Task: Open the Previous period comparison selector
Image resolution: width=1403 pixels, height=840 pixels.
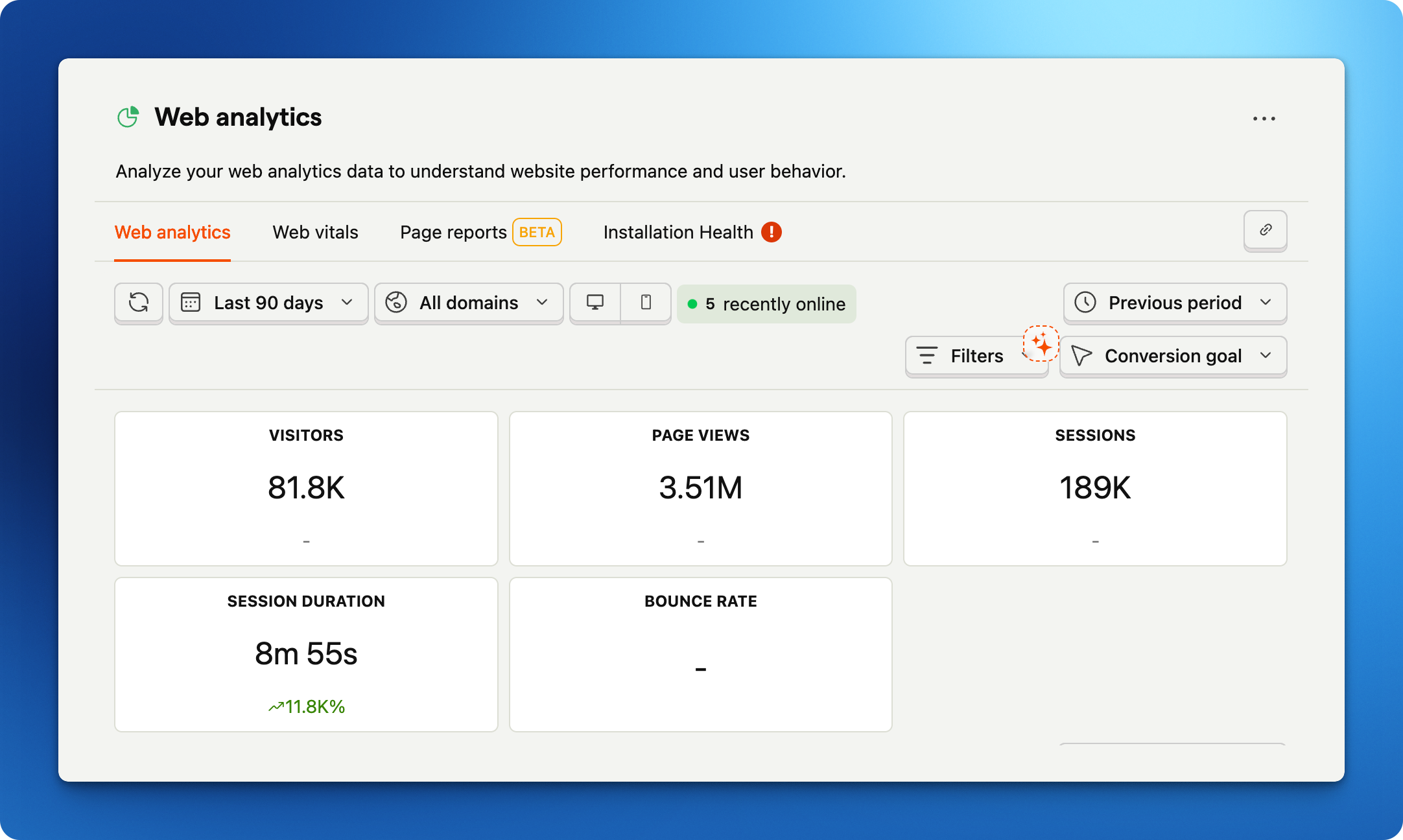Action: point(1173,303)
